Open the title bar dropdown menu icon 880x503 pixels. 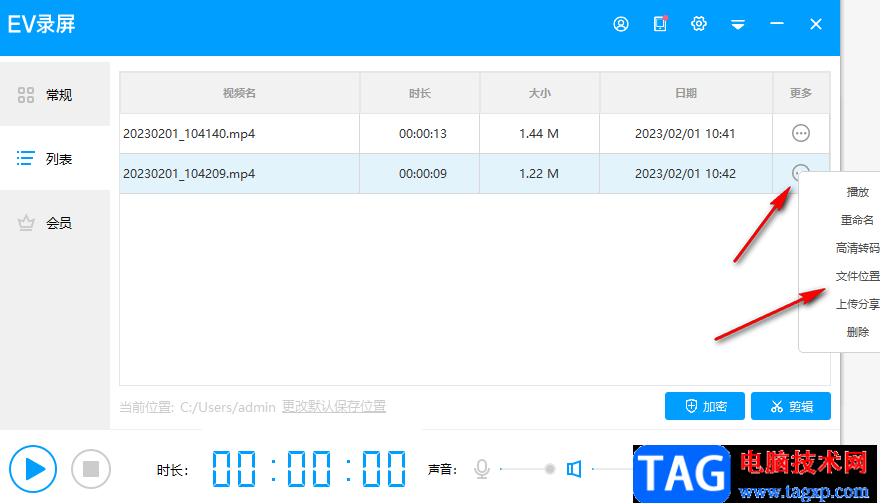pyautogui.click(x=738, y=24)
